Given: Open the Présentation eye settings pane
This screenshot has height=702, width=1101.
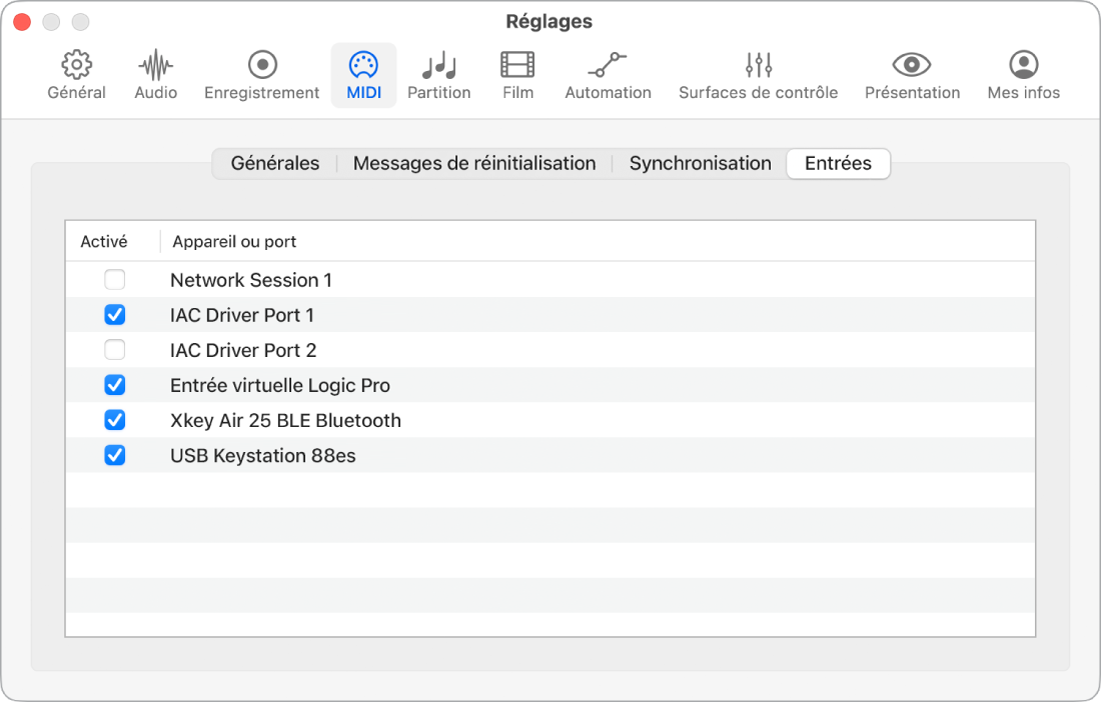Looking at the screenshot, I should coord(912,66).
